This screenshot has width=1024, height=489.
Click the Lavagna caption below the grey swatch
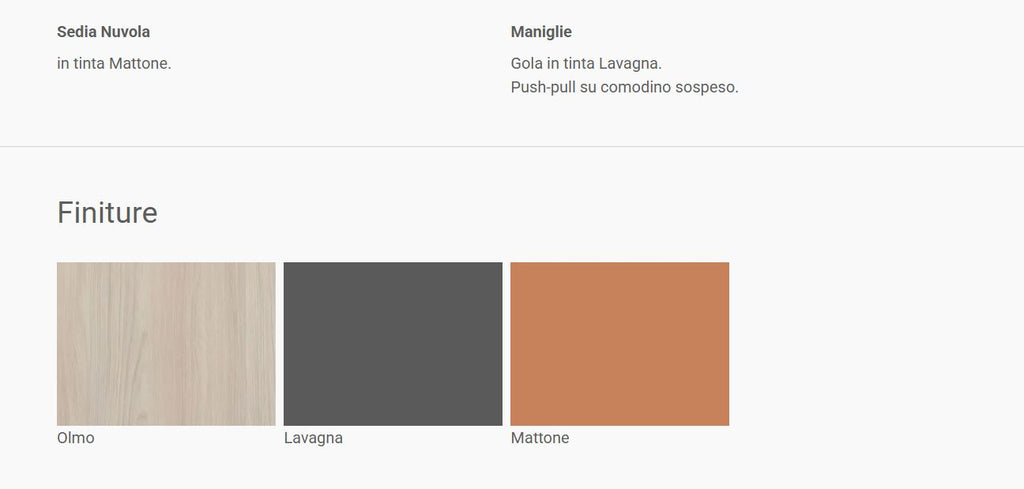click(313, 438)
